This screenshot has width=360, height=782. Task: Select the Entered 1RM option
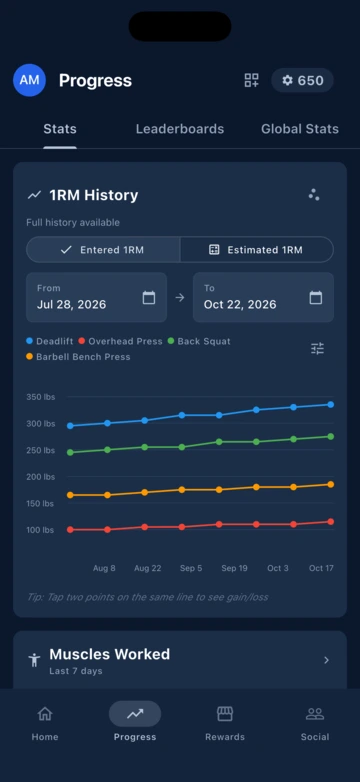coord(103,250)
